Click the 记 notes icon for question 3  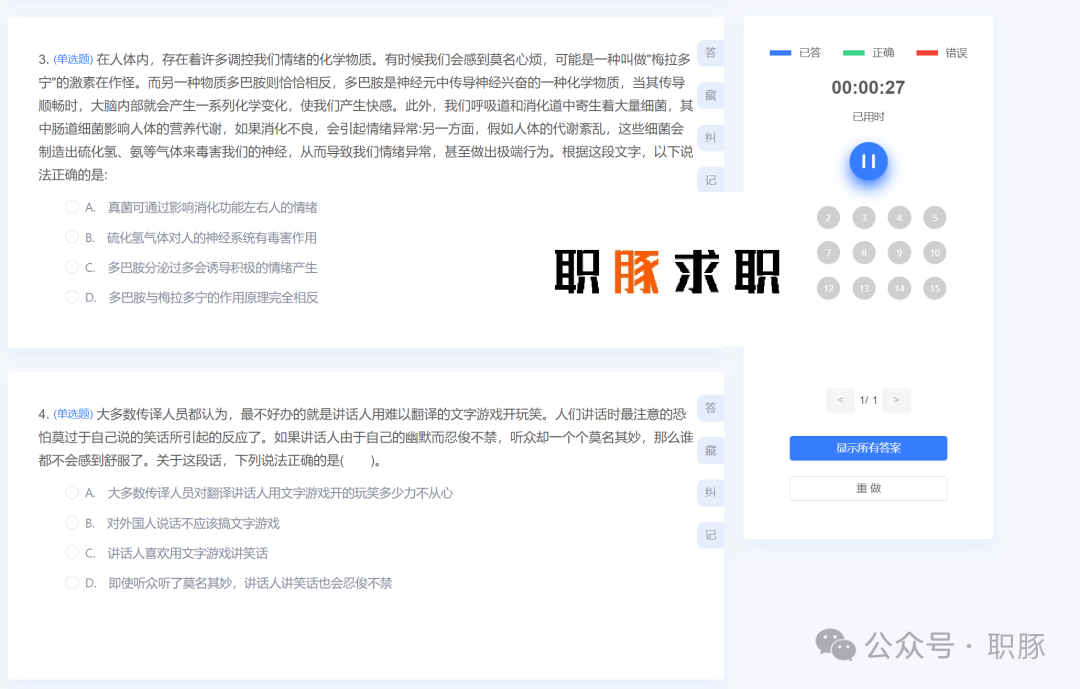tap(710, 180)
